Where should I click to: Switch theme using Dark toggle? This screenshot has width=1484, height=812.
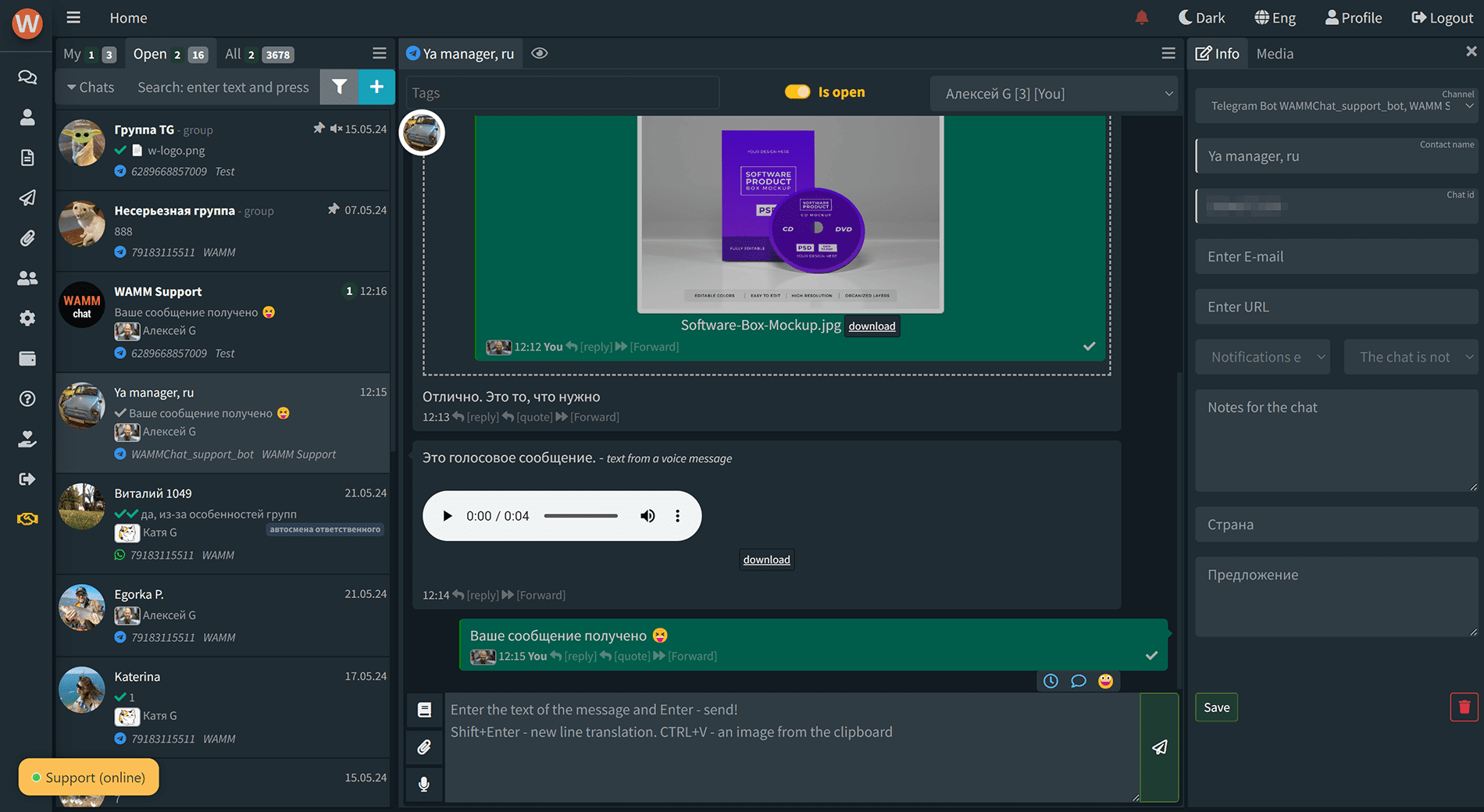1201,18
